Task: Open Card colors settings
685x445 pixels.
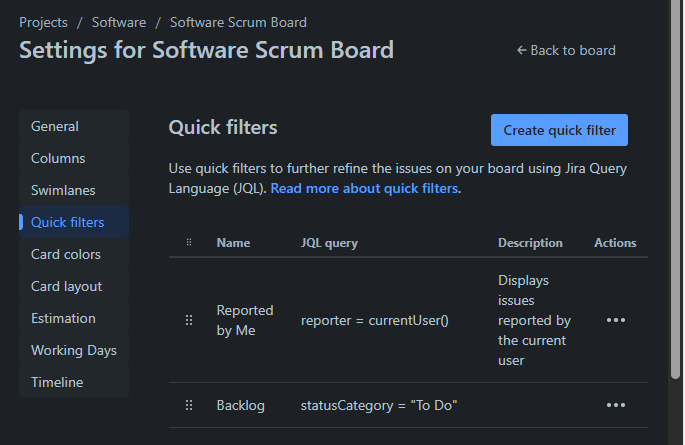Action: coord(74,254)
